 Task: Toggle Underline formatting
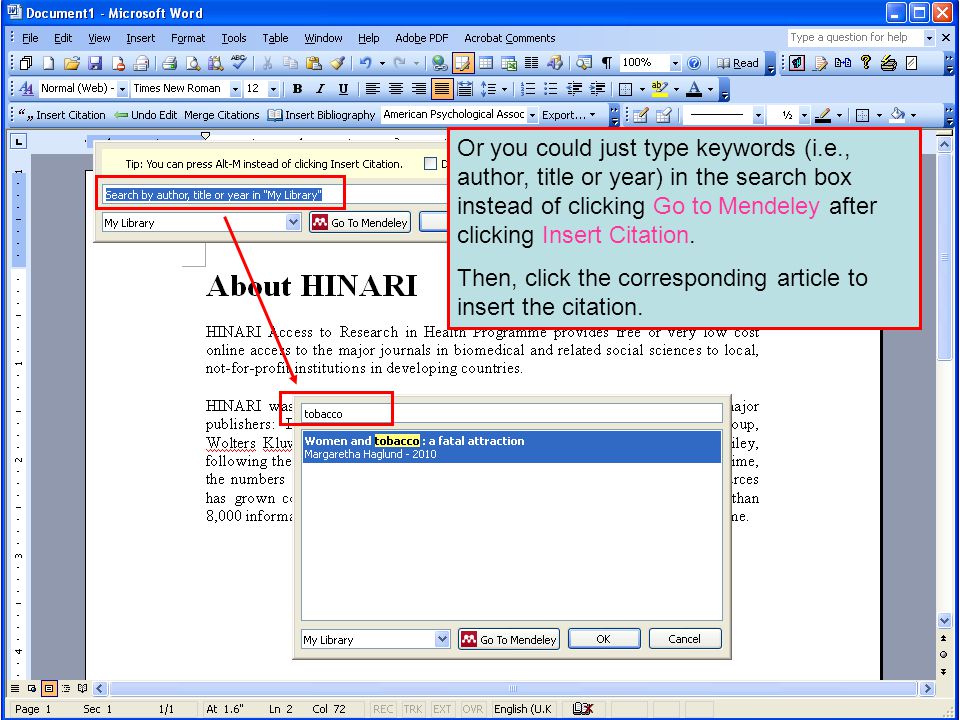(343, 89)
